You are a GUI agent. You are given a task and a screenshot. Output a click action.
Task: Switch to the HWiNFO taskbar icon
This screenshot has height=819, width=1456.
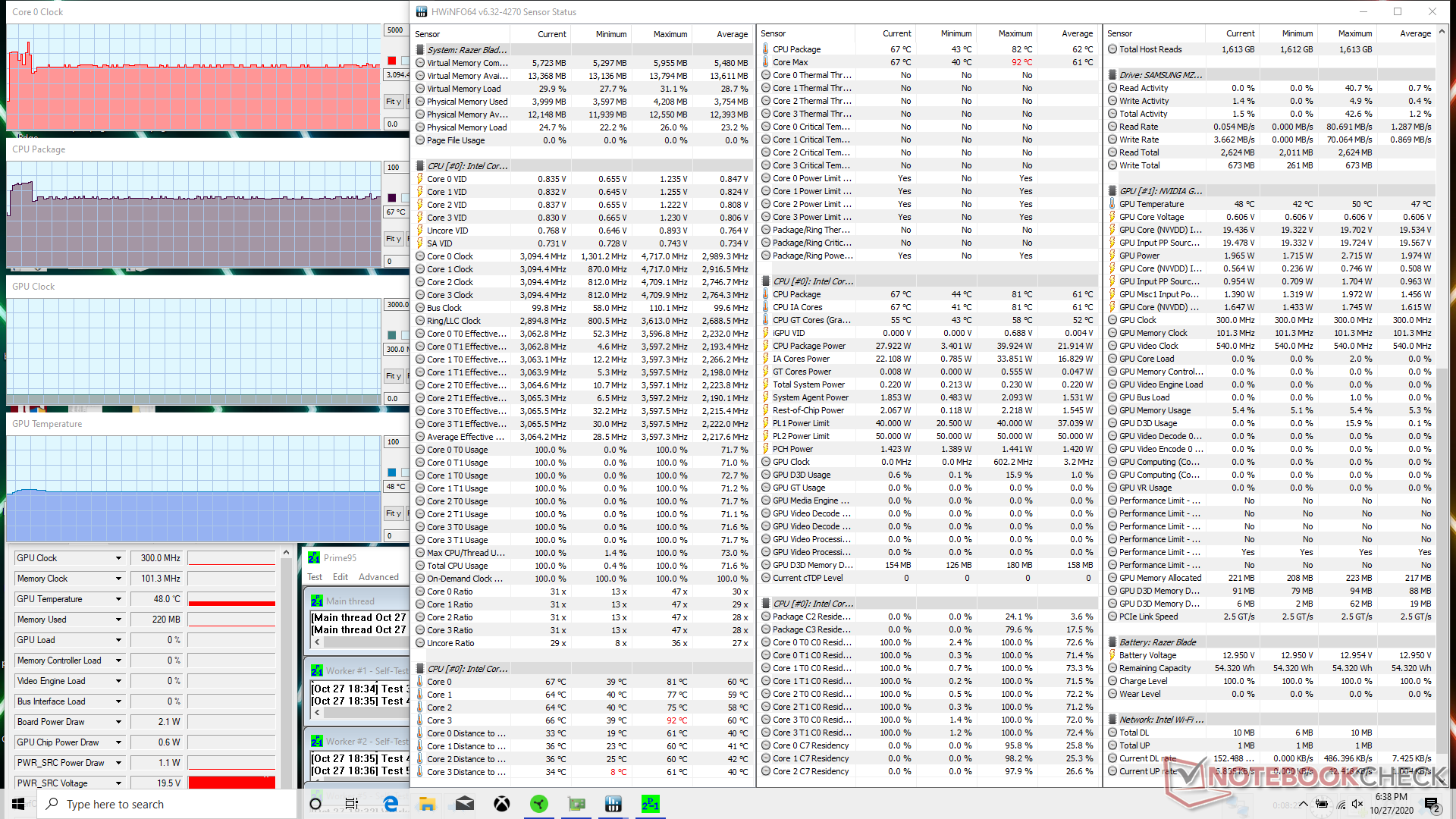[613, 804]
